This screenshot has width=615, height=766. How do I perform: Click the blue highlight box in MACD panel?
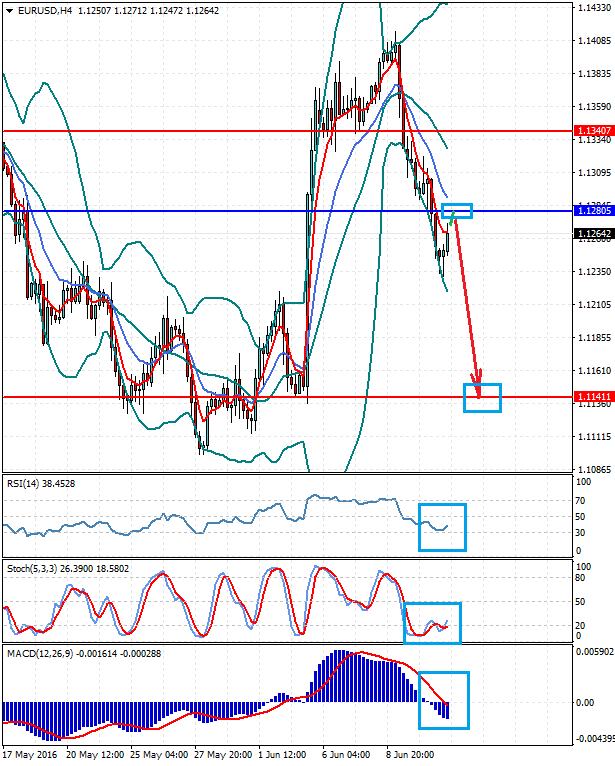442,700
